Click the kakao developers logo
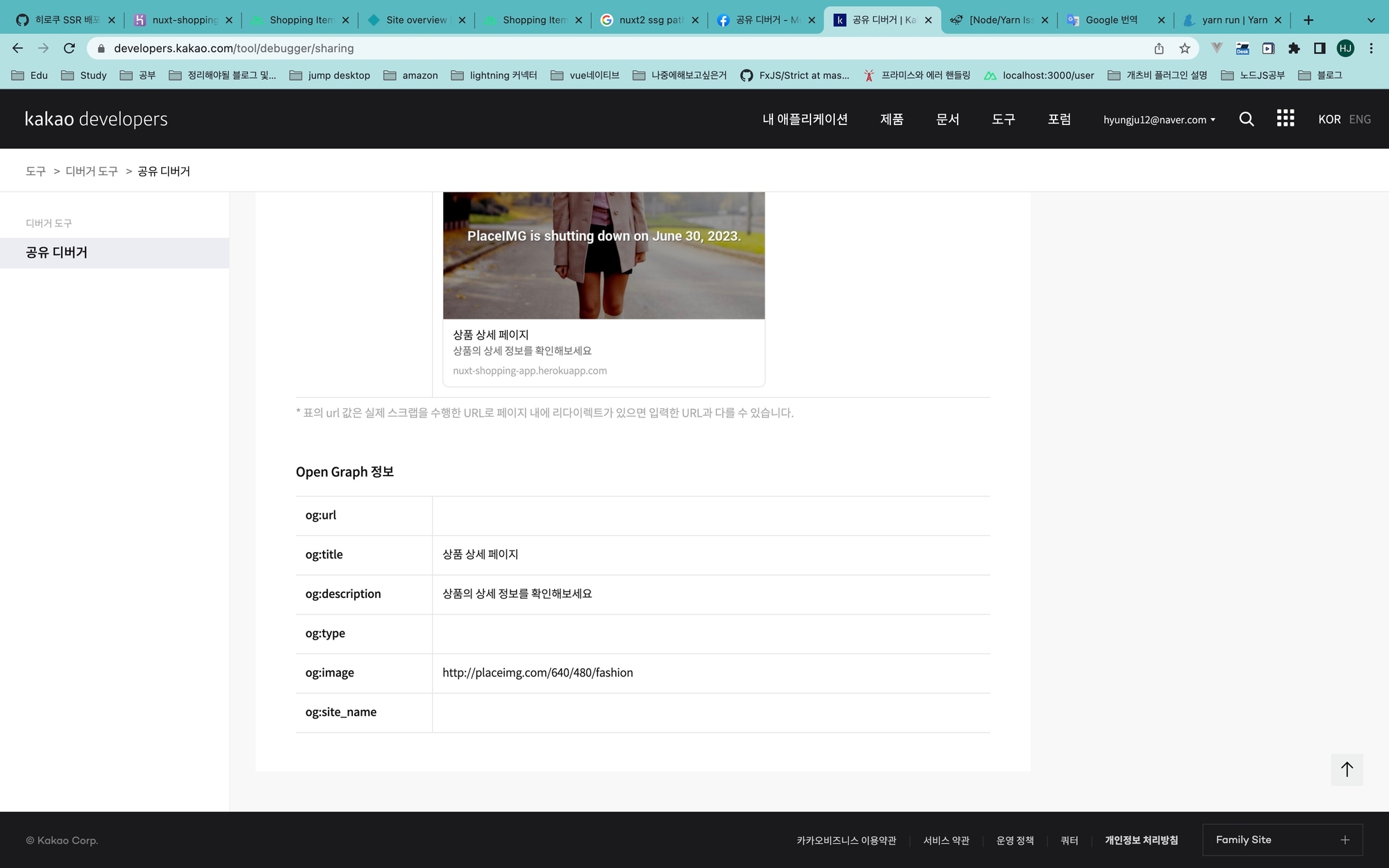This screenshot has width=1389, height=868. pos(97,119)
